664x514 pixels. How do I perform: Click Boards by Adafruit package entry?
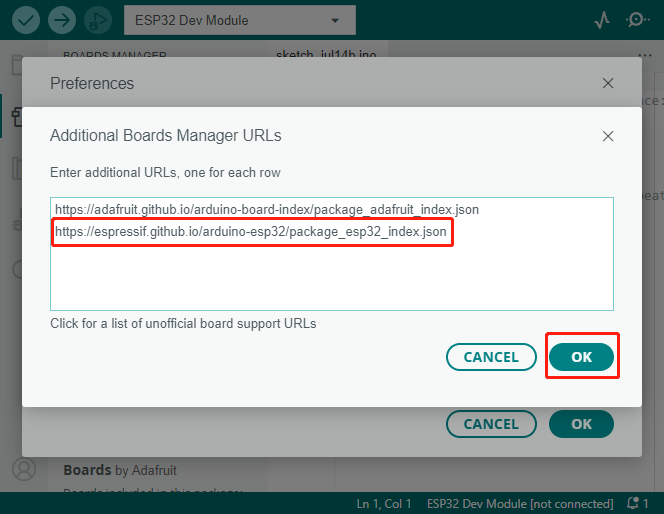120,470
